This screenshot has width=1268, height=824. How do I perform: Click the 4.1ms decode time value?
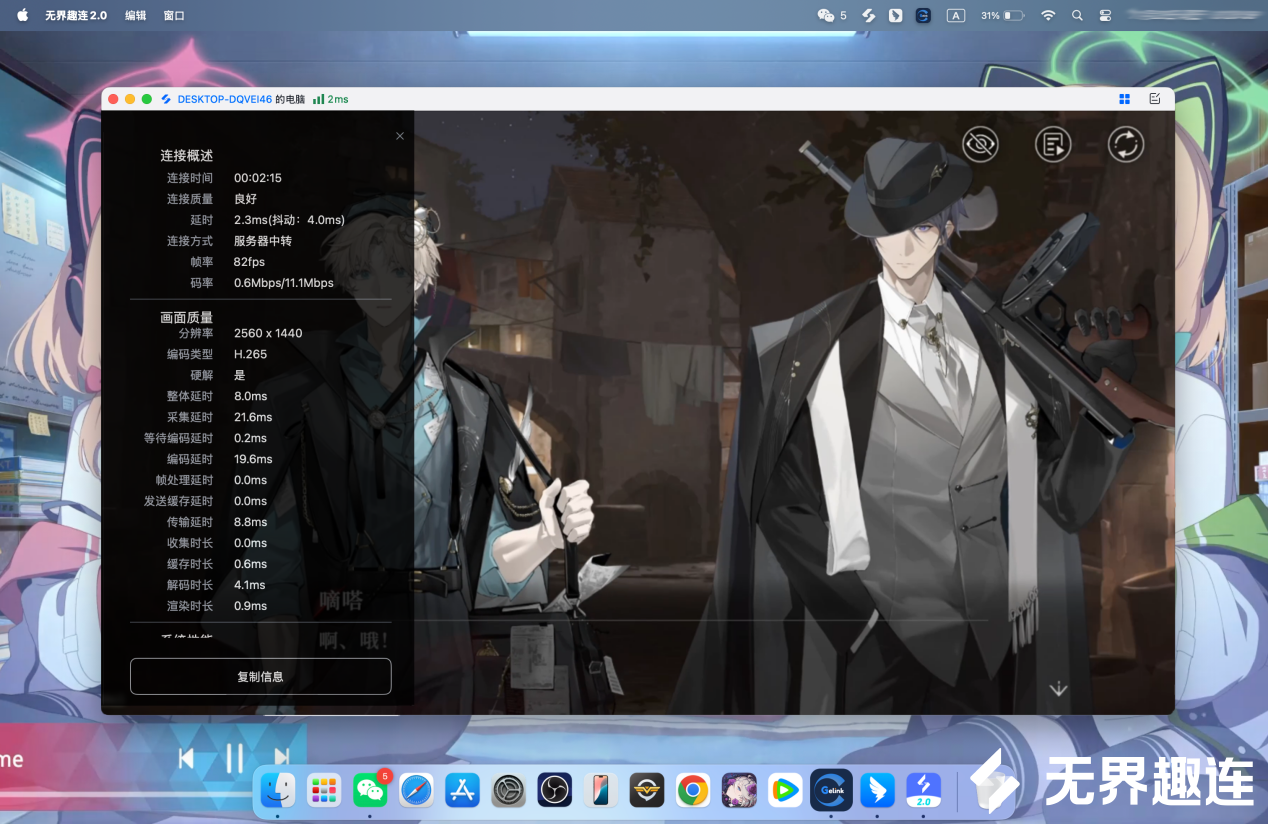(x=250, y=585)
